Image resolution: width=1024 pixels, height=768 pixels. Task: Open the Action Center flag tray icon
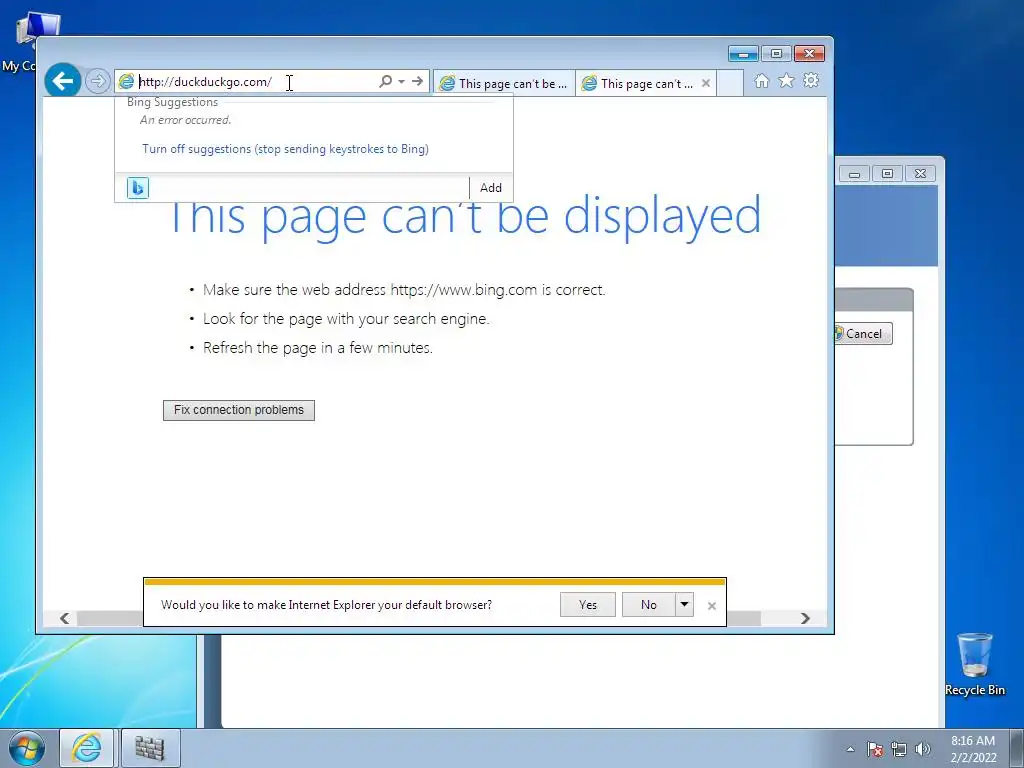875,749
